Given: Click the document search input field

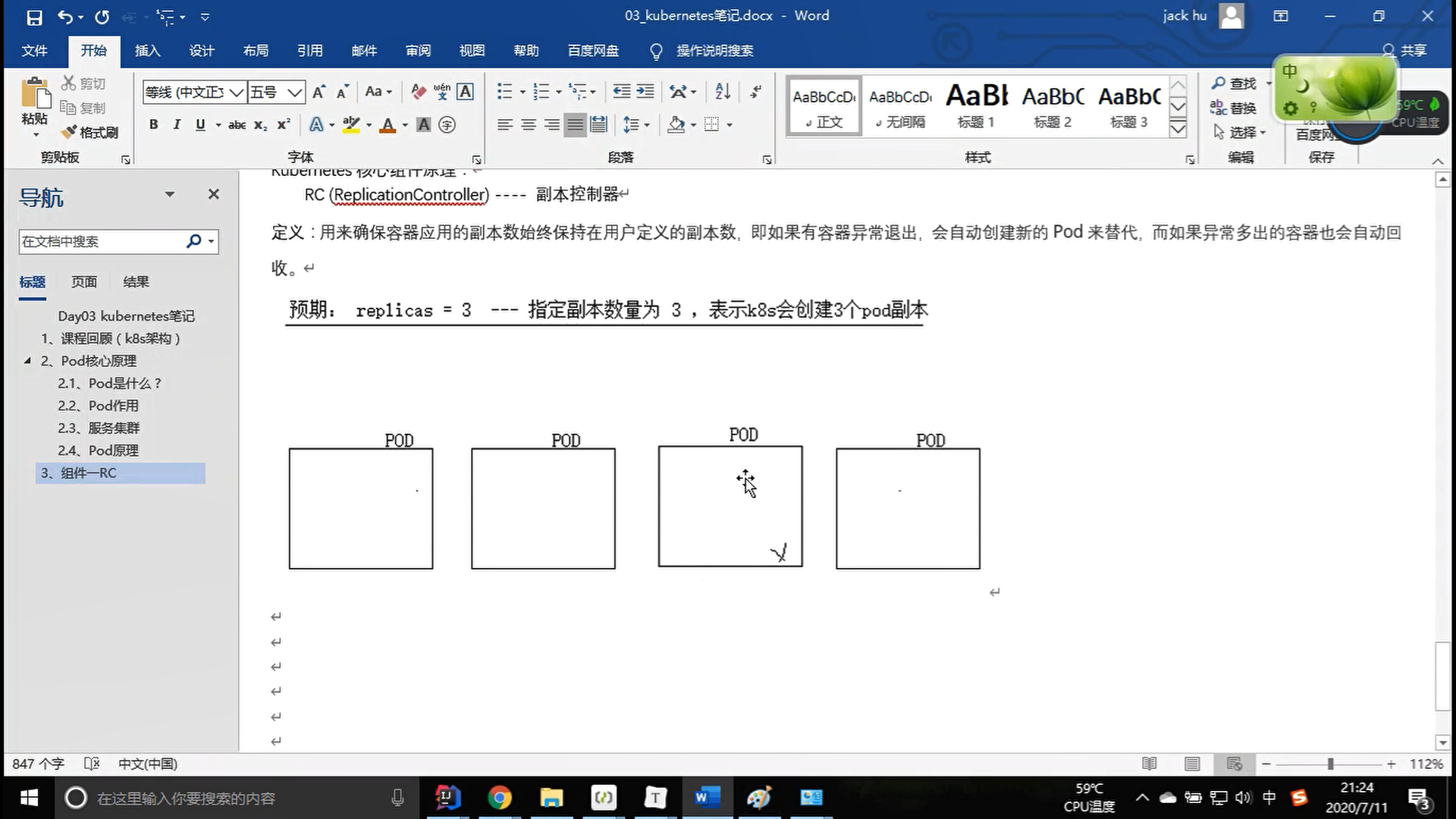Looking at the screenshot, I should click(99, 242).
